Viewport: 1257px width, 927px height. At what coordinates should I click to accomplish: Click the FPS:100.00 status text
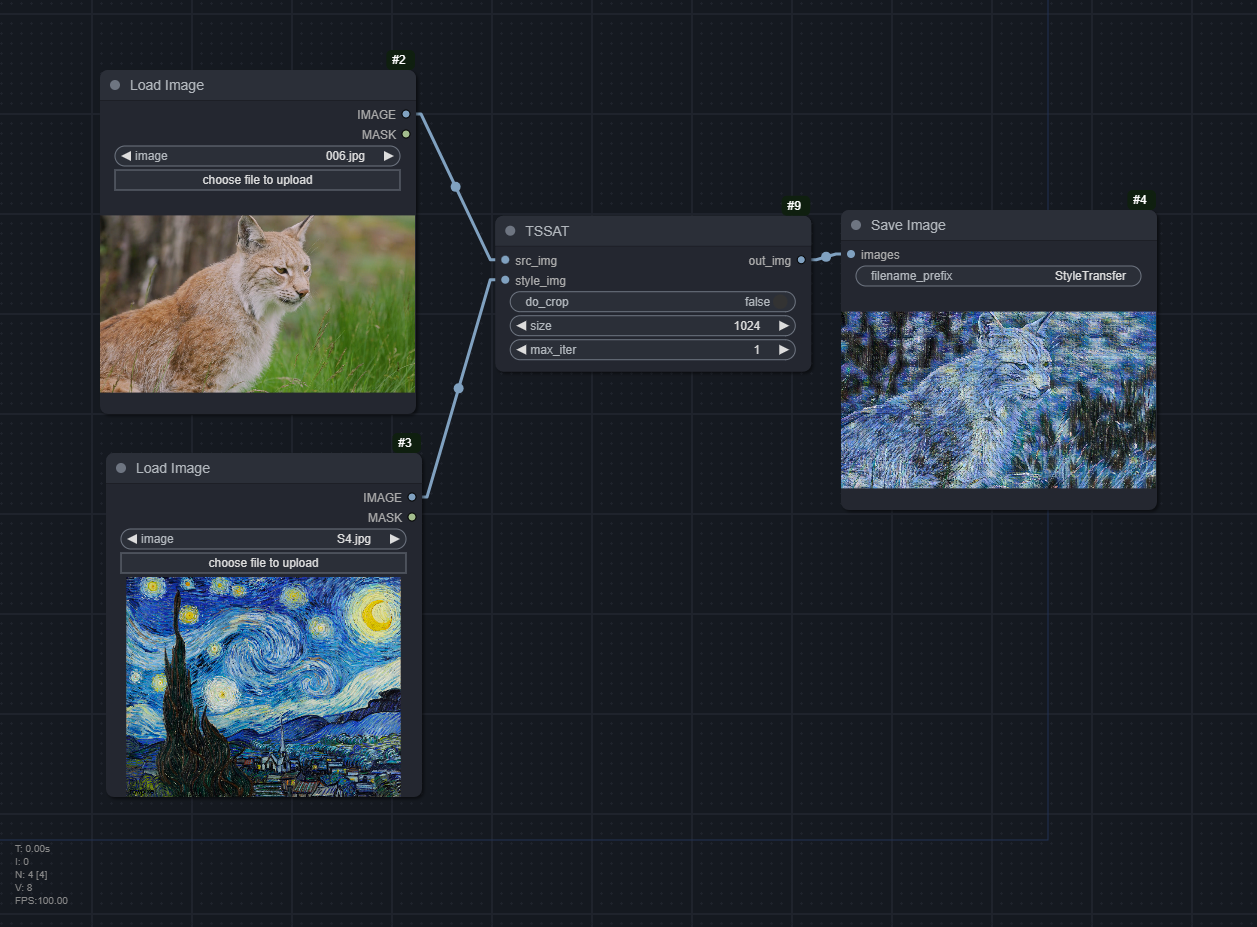click(x=41, y=901)
